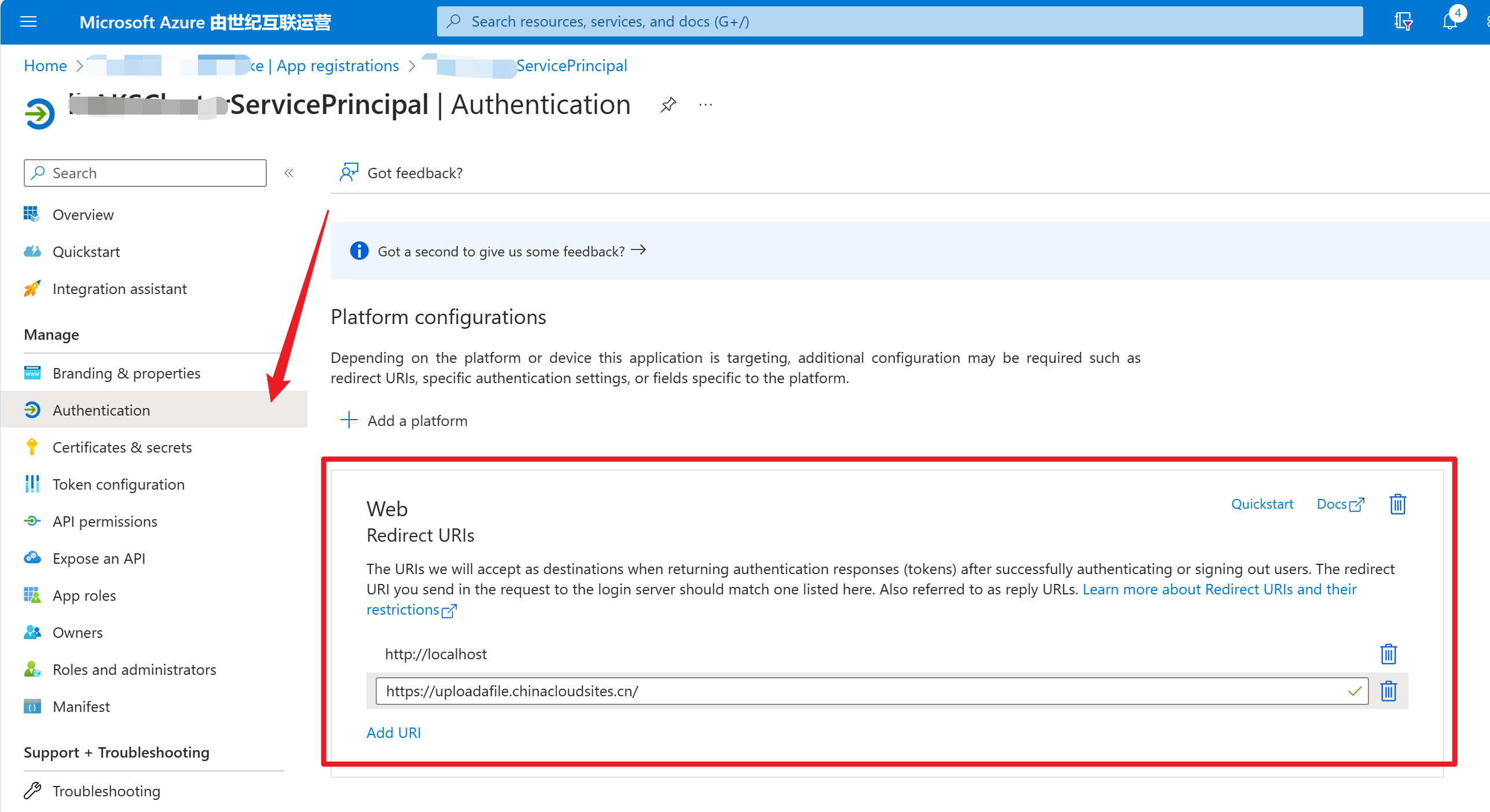Click the delete icon for uploadafile URI
This screenshot has height=812, width=1490.
(x=1389, y=691)
